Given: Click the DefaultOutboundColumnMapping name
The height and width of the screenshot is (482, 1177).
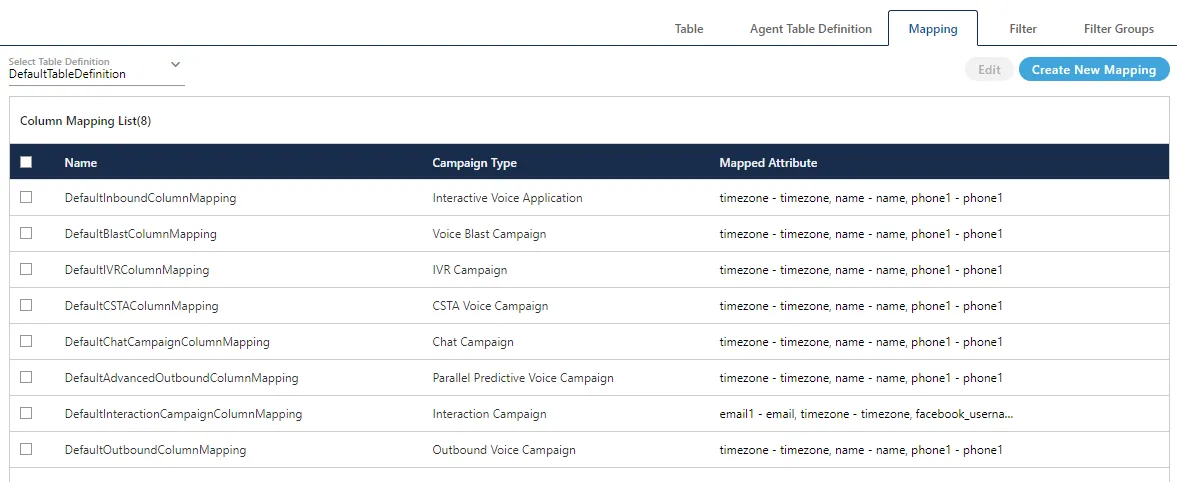Looking at the screenshot, I should pyautogui.click(x=155, y=450).
